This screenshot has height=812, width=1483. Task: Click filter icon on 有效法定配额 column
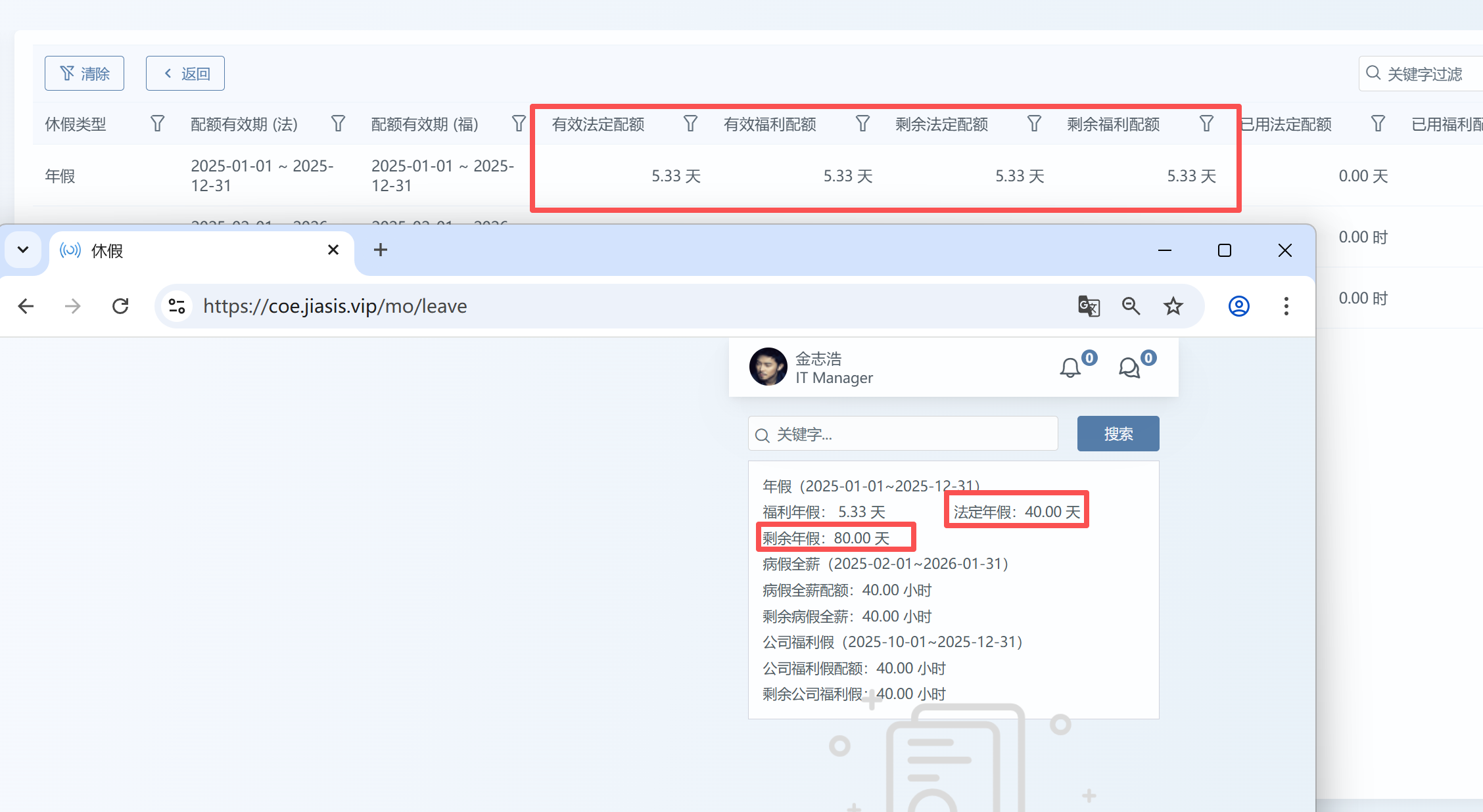pyautogui.click(x=690, y=124)
